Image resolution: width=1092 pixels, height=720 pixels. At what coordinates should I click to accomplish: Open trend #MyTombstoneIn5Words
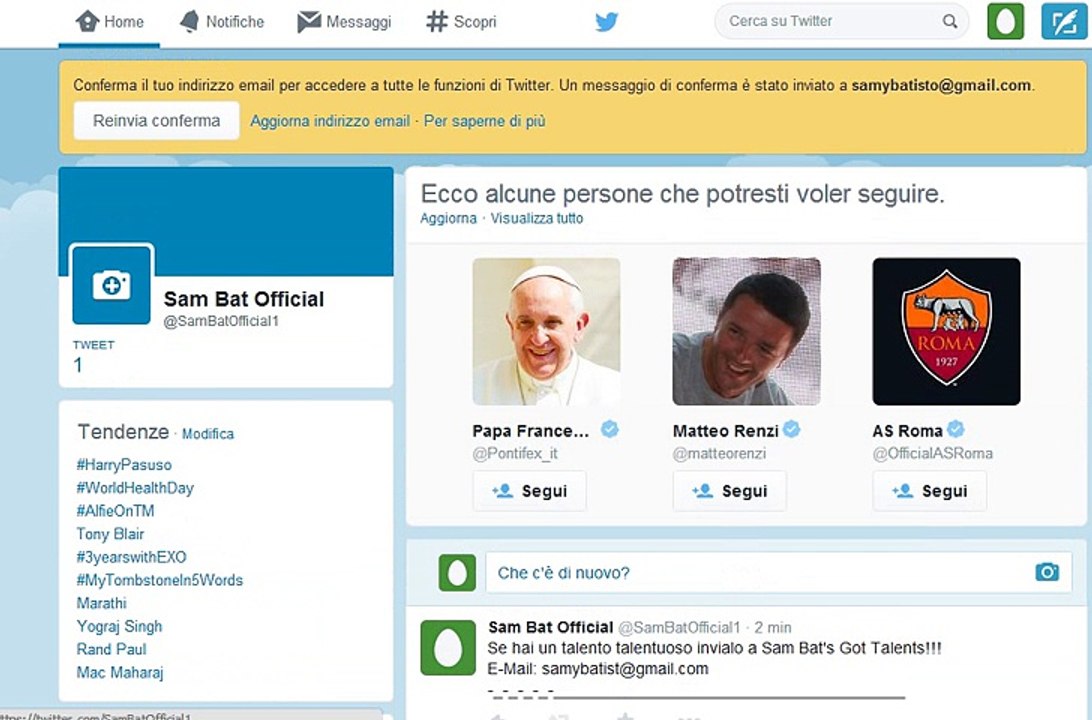pyautogui.click(x=159, y=580)
